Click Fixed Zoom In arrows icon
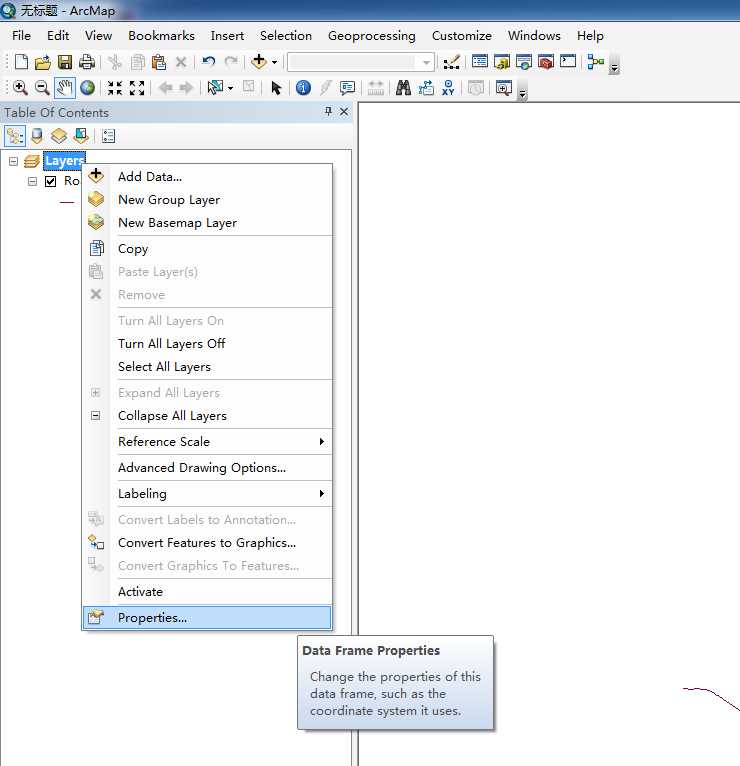 point(115,88)
